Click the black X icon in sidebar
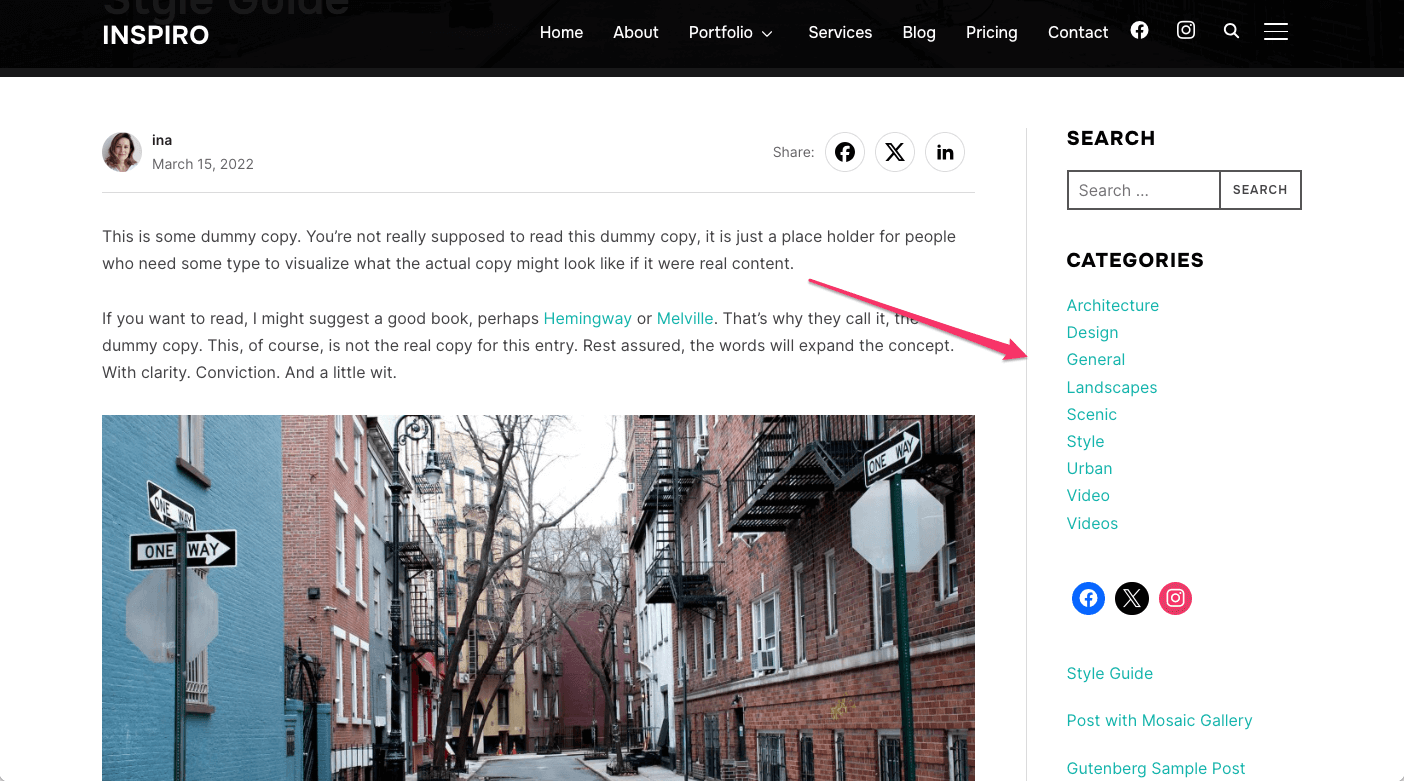The height and width of the screenshot is (781, 1404). [1131, 599]
